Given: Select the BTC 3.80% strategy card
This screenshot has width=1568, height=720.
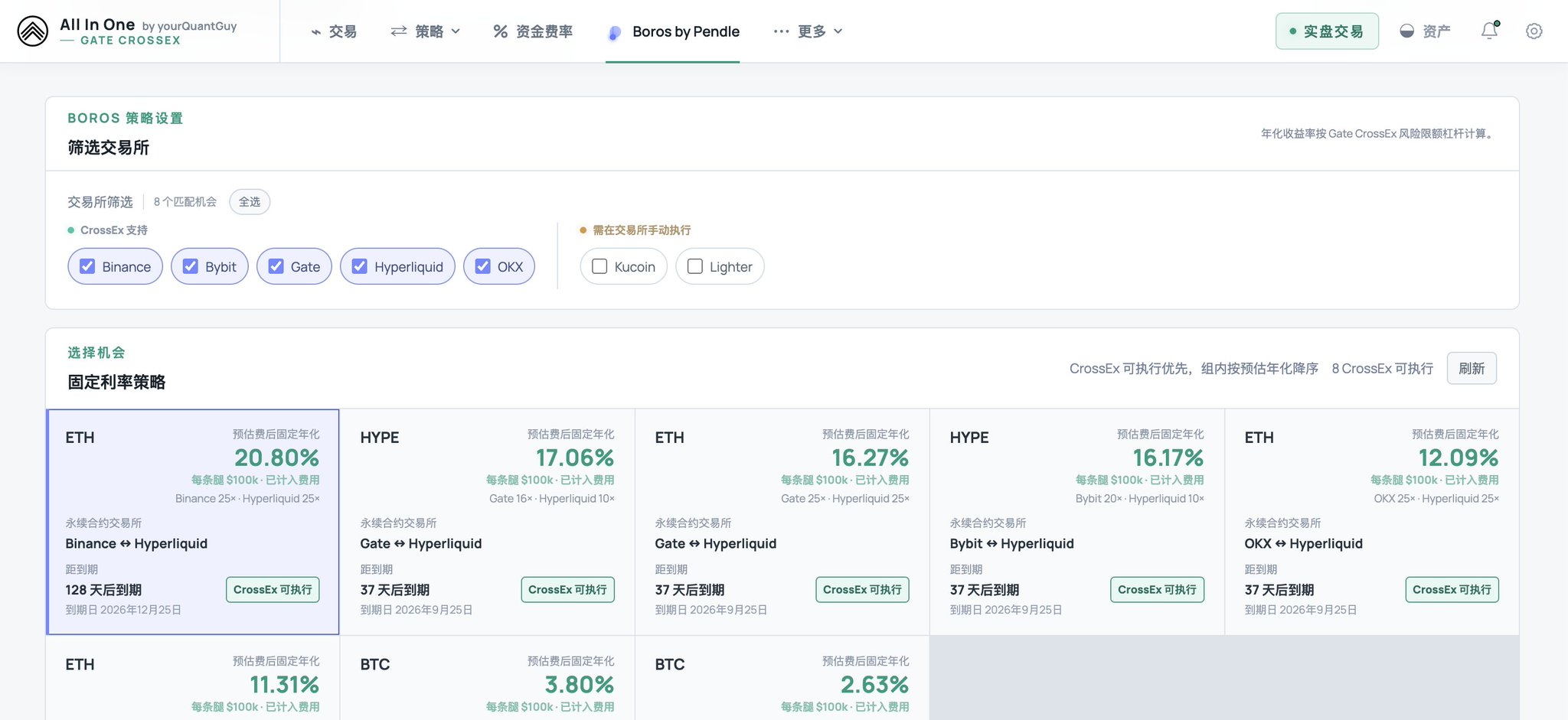Looking at the screenshot, I should tap(487, 679).
